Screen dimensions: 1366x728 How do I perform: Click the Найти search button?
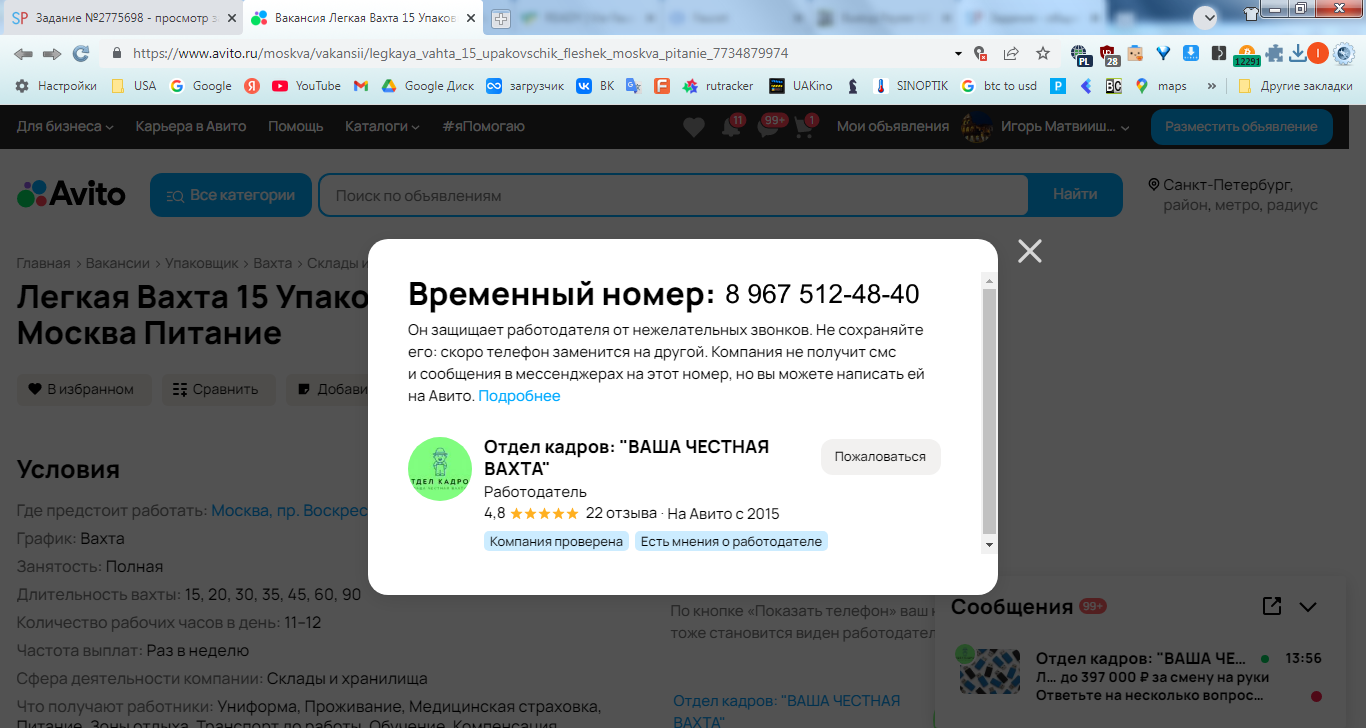1075,195
